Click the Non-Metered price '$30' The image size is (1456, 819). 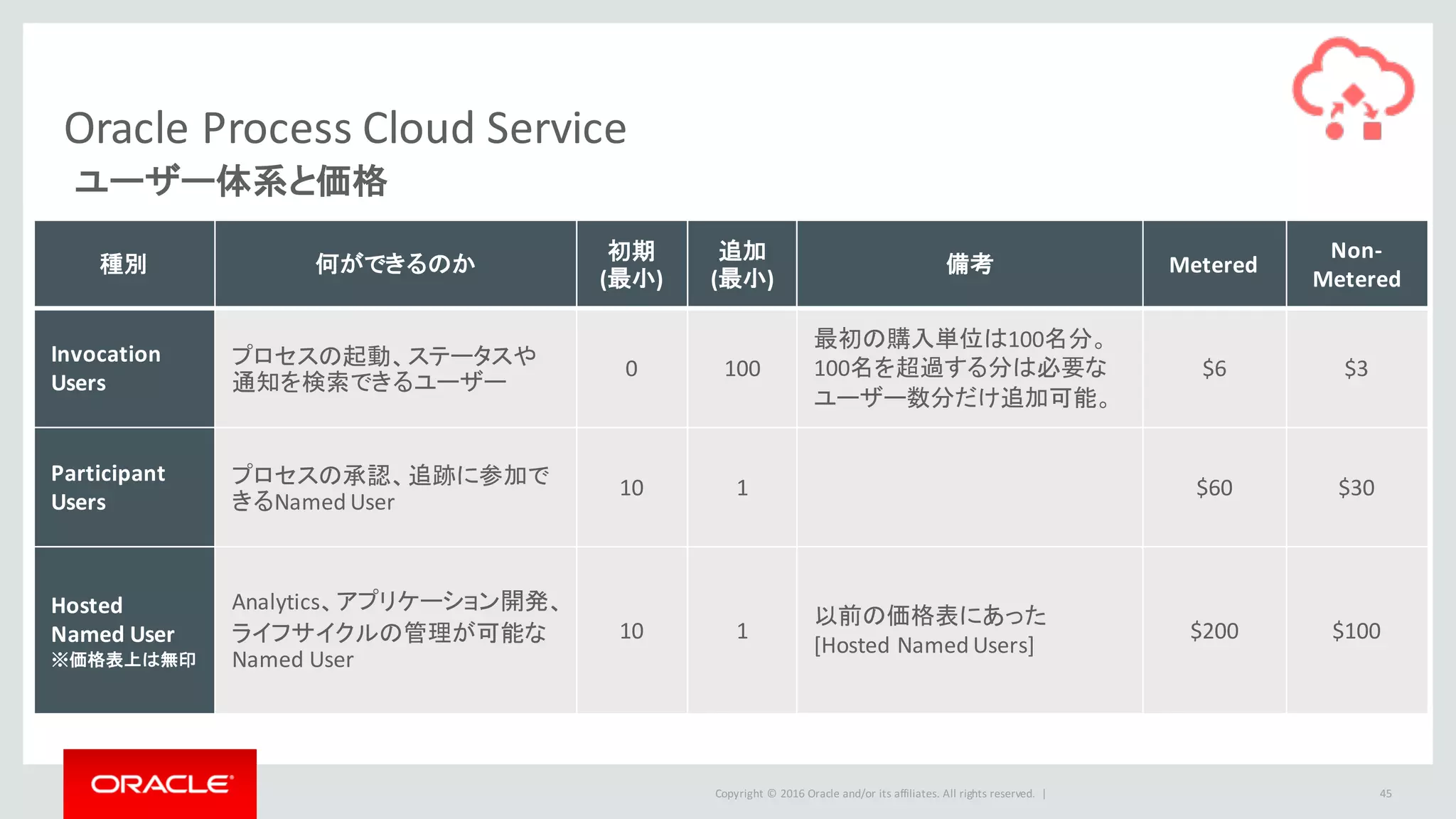click(x=1356, y=488)
